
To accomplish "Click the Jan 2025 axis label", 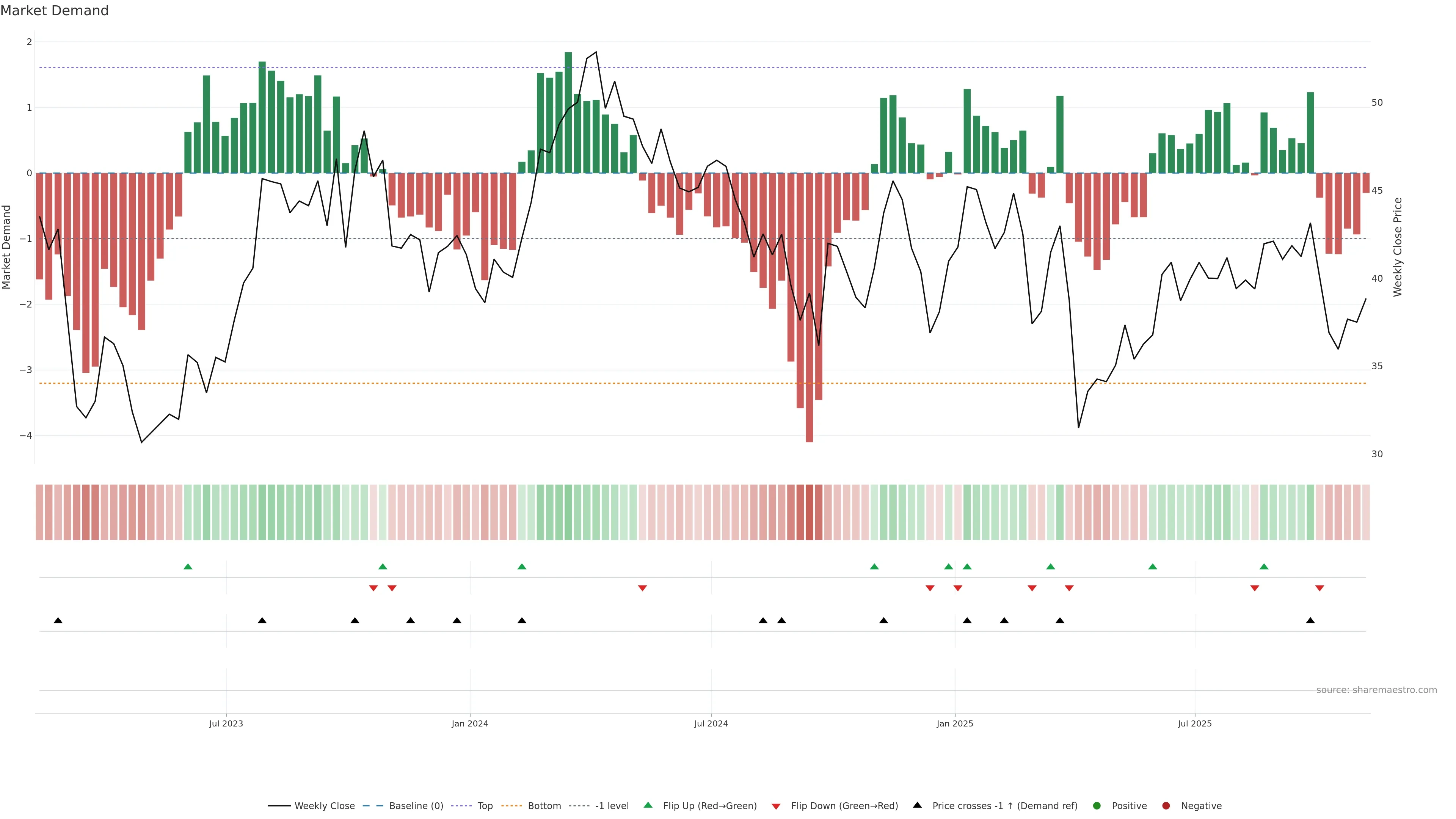I will 955,724.
